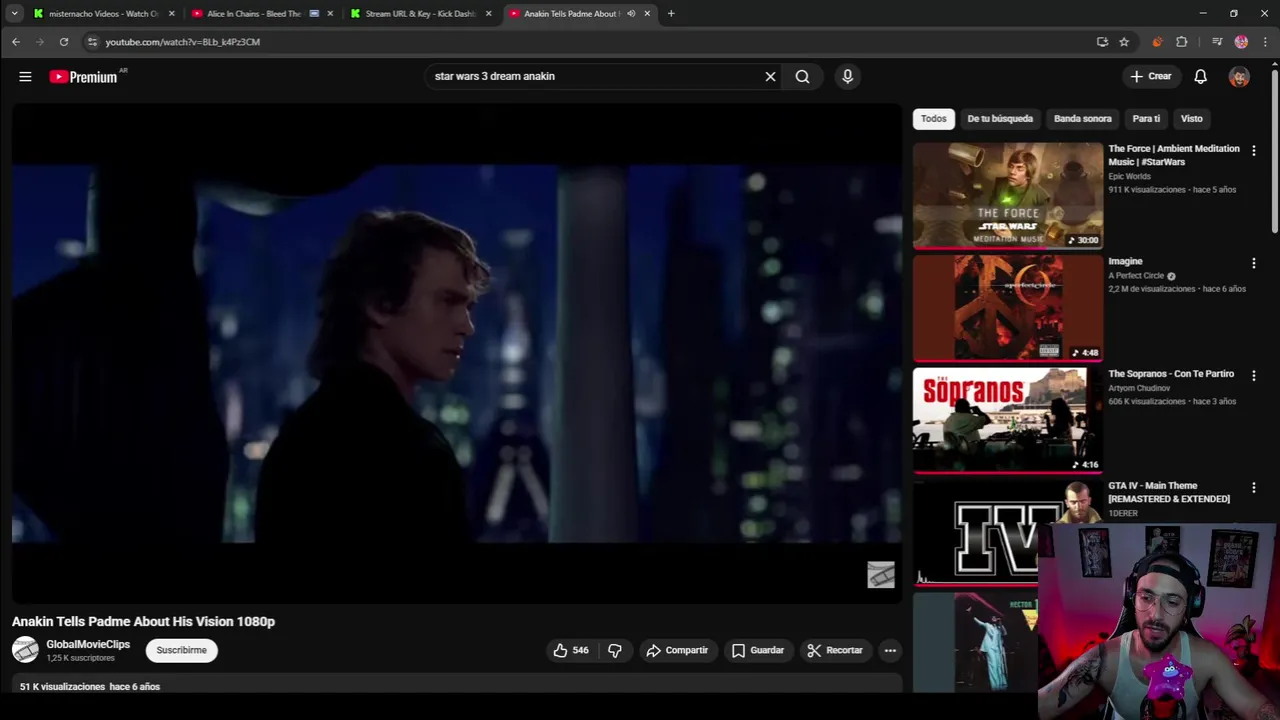The width and height of the screenshot is (1280, 720).
Task: Open the tab search dropdown arrow
Action: coord(14,14)
